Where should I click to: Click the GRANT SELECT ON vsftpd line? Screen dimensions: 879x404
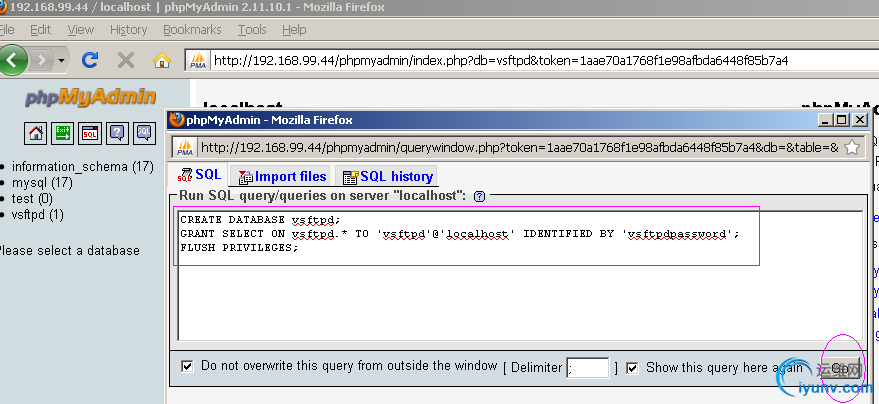coord(460,234)
